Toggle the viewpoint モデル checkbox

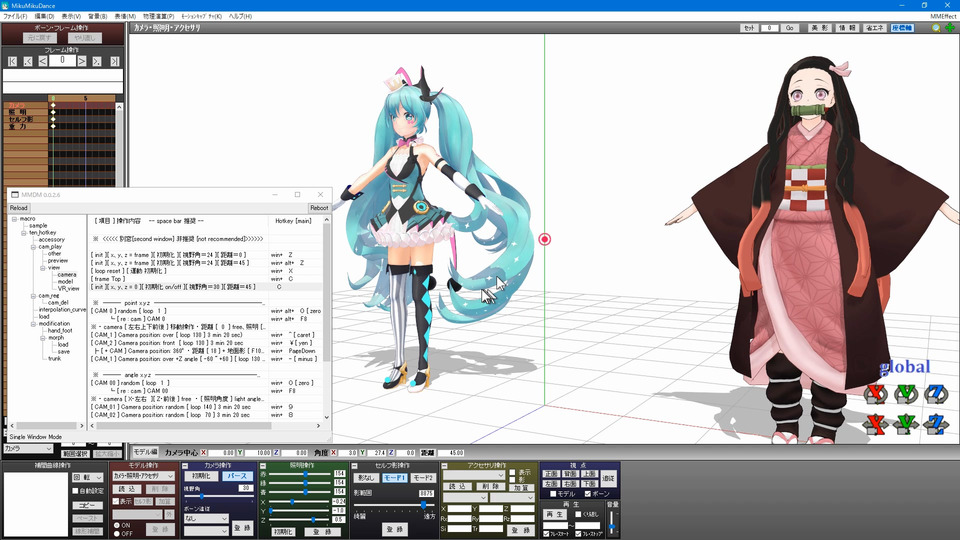click(x=553, y=493)
